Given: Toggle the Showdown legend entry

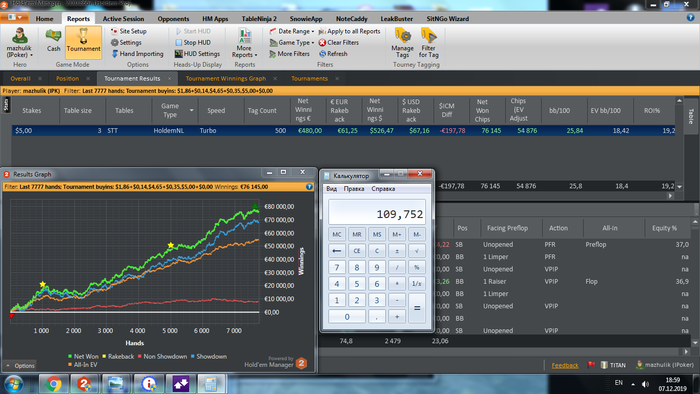Looking at the screenshot, I should [208, 357].
